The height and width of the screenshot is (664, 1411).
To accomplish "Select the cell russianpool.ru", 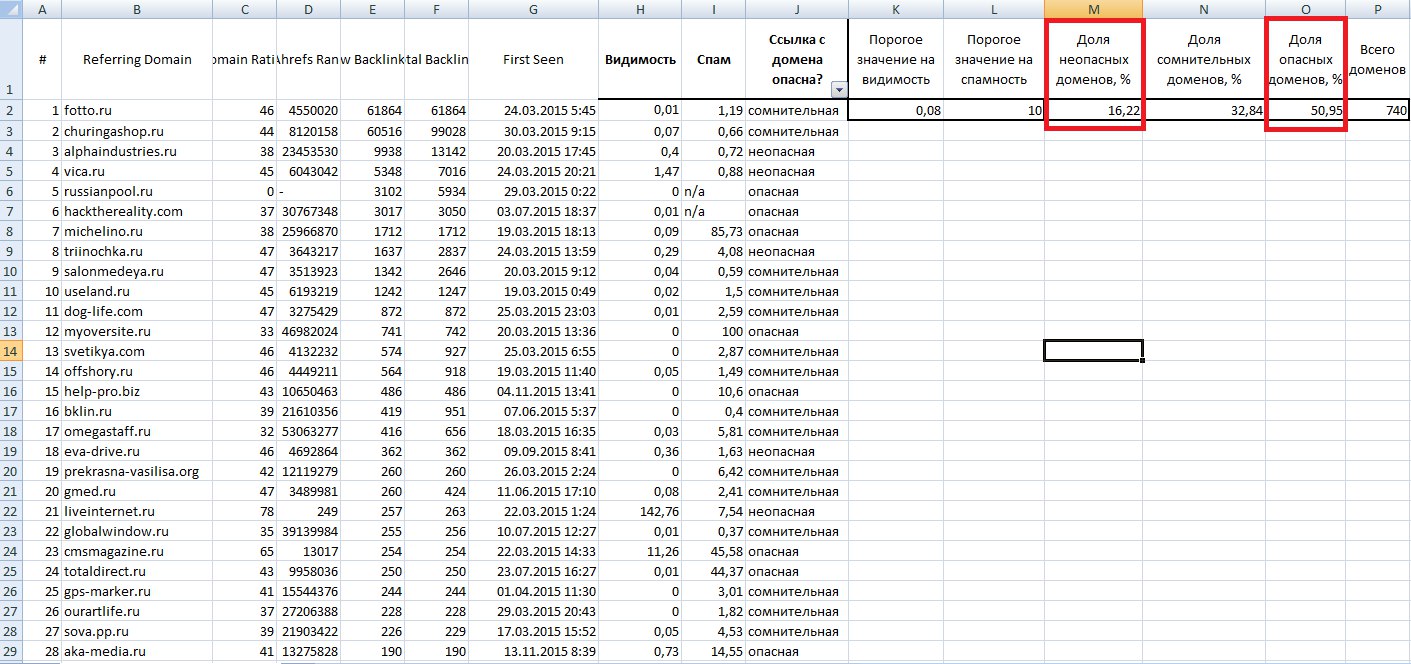I will (x=136, y=191).
